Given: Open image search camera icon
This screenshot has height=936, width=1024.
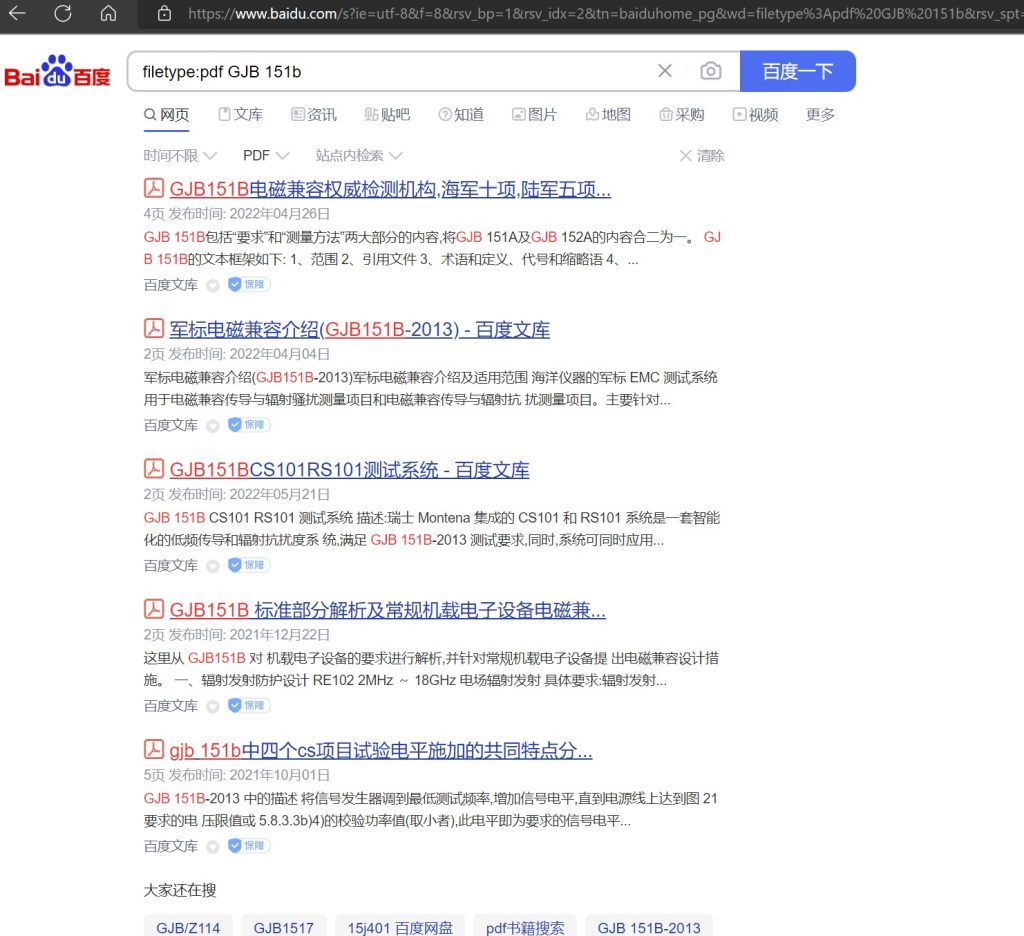Looking at the screenshot, I should click(x=711, y=71).
